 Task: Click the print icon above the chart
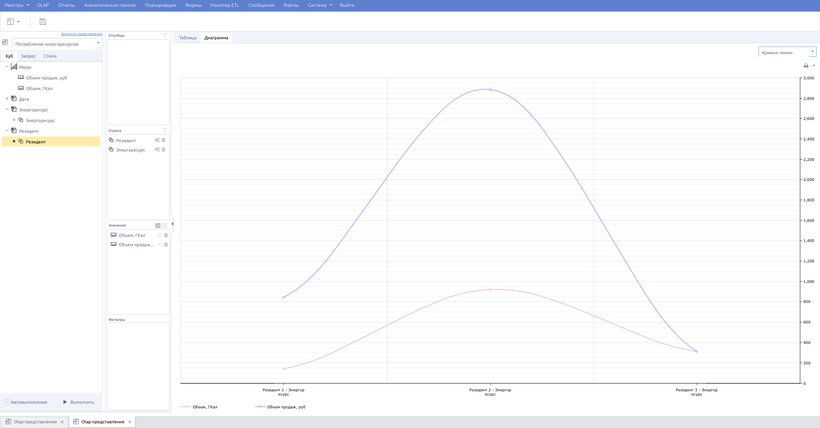806,66
